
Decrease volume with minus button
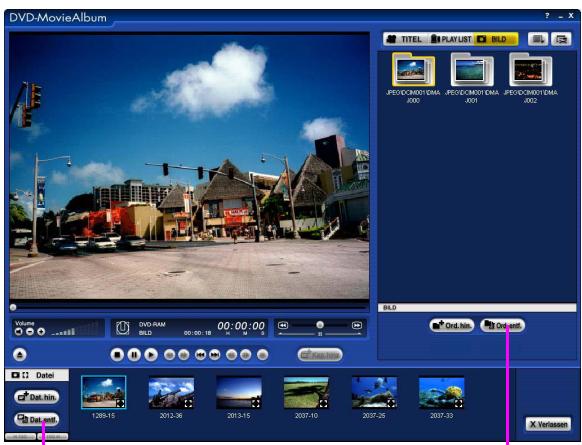[x=30, y=331]
